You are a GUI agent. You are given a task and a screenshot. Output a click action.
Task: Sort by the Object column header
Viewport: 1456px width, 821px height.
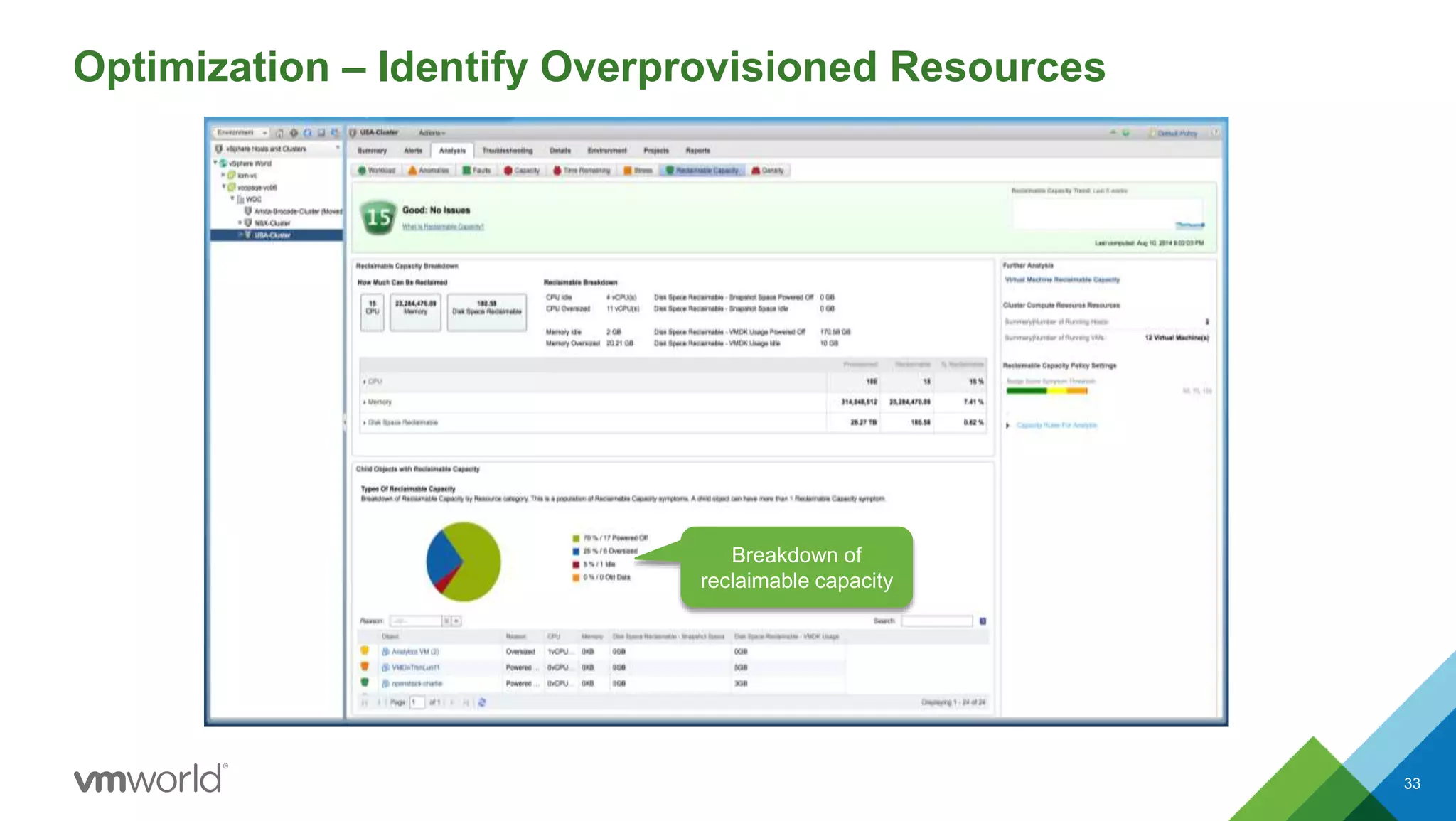point(390,637)
